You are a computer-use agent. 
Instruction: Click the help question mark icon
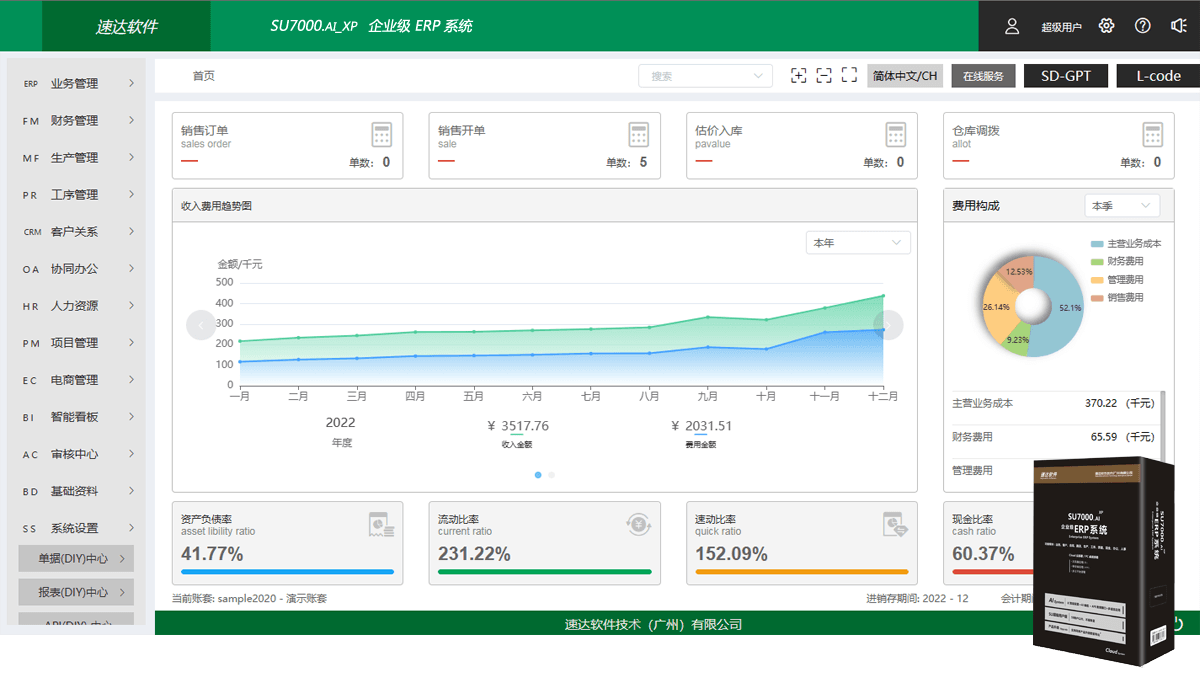tap(1142, 25)
